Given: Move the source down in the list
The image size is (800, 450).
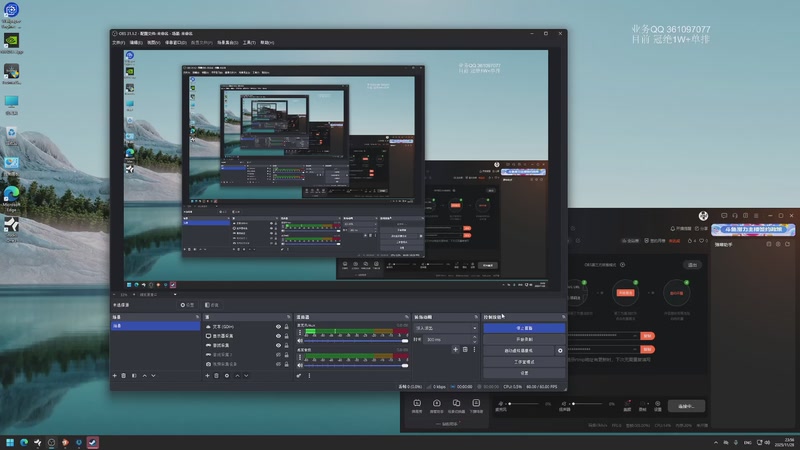Looking at the screenshot, I should pyautogui.click(x=246, y=376).
